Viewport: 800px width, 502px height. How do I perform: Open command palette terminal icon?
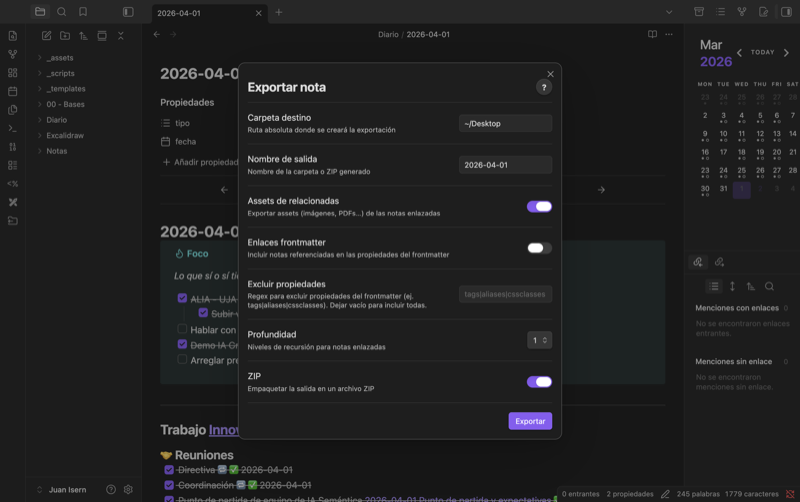coord(13,128)
